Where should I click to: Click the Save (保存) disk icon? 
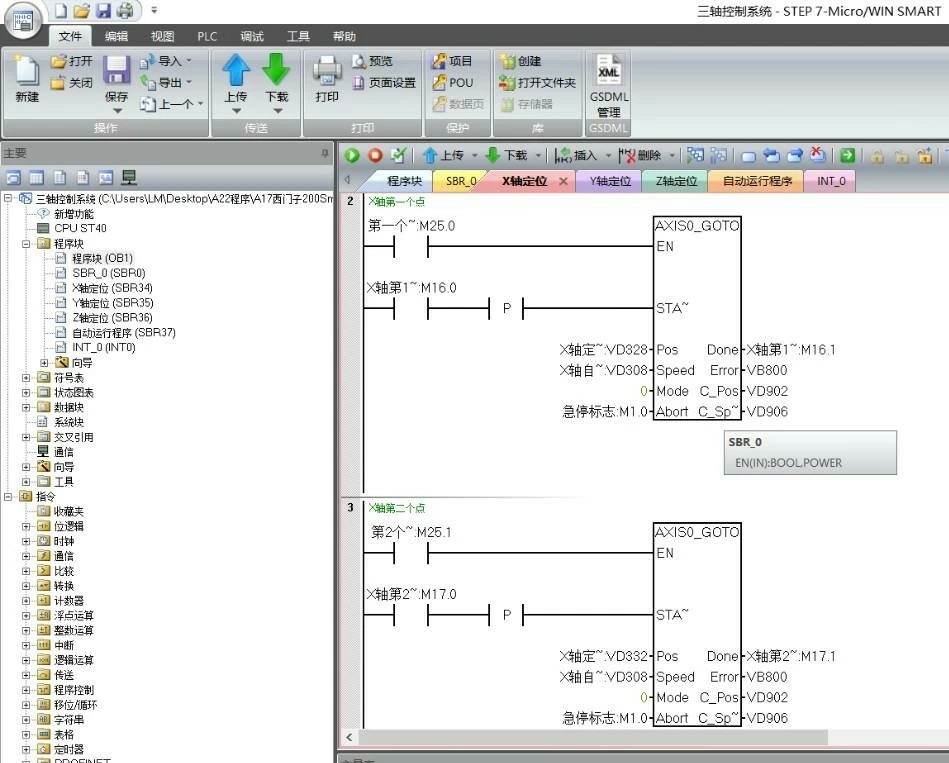click(x=116, y=70)
